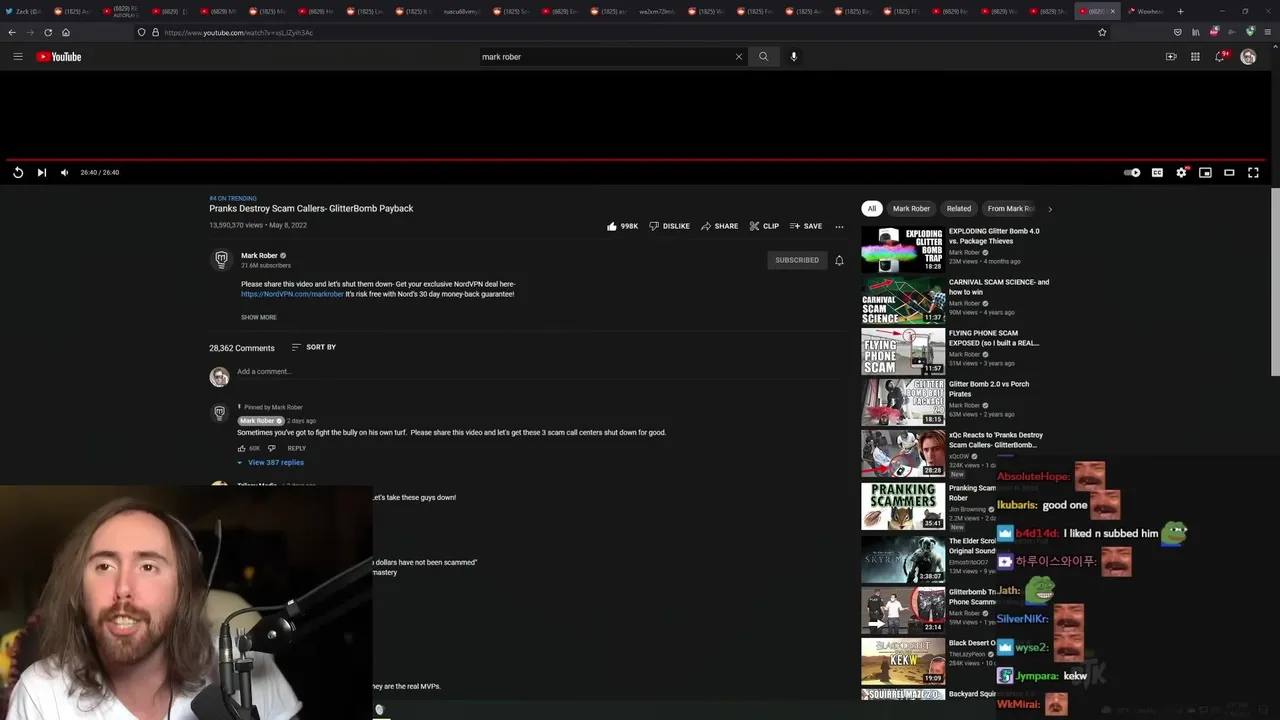Expand View 387 replies
Viewport: 1280px width, 720px height.
271,462
